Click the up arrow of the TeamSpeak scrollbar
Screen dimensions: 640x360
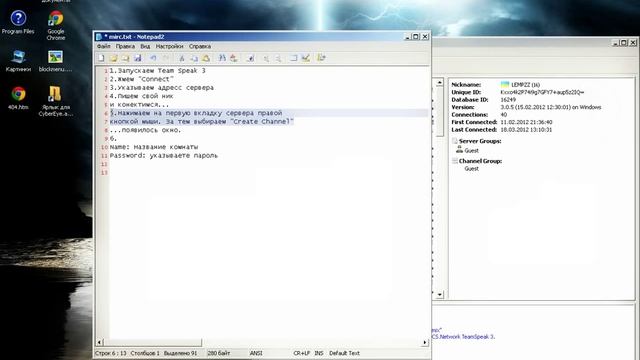click(x=440, y=82)
